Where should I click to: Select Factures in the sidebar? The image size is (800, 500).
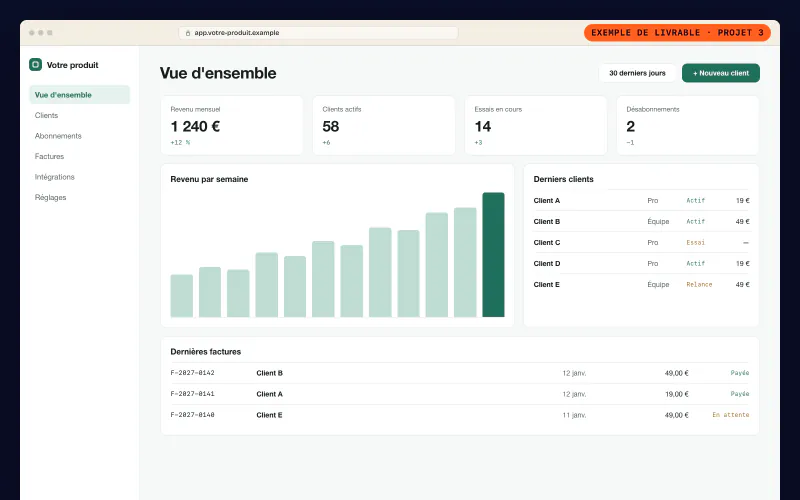click(49, 156)
